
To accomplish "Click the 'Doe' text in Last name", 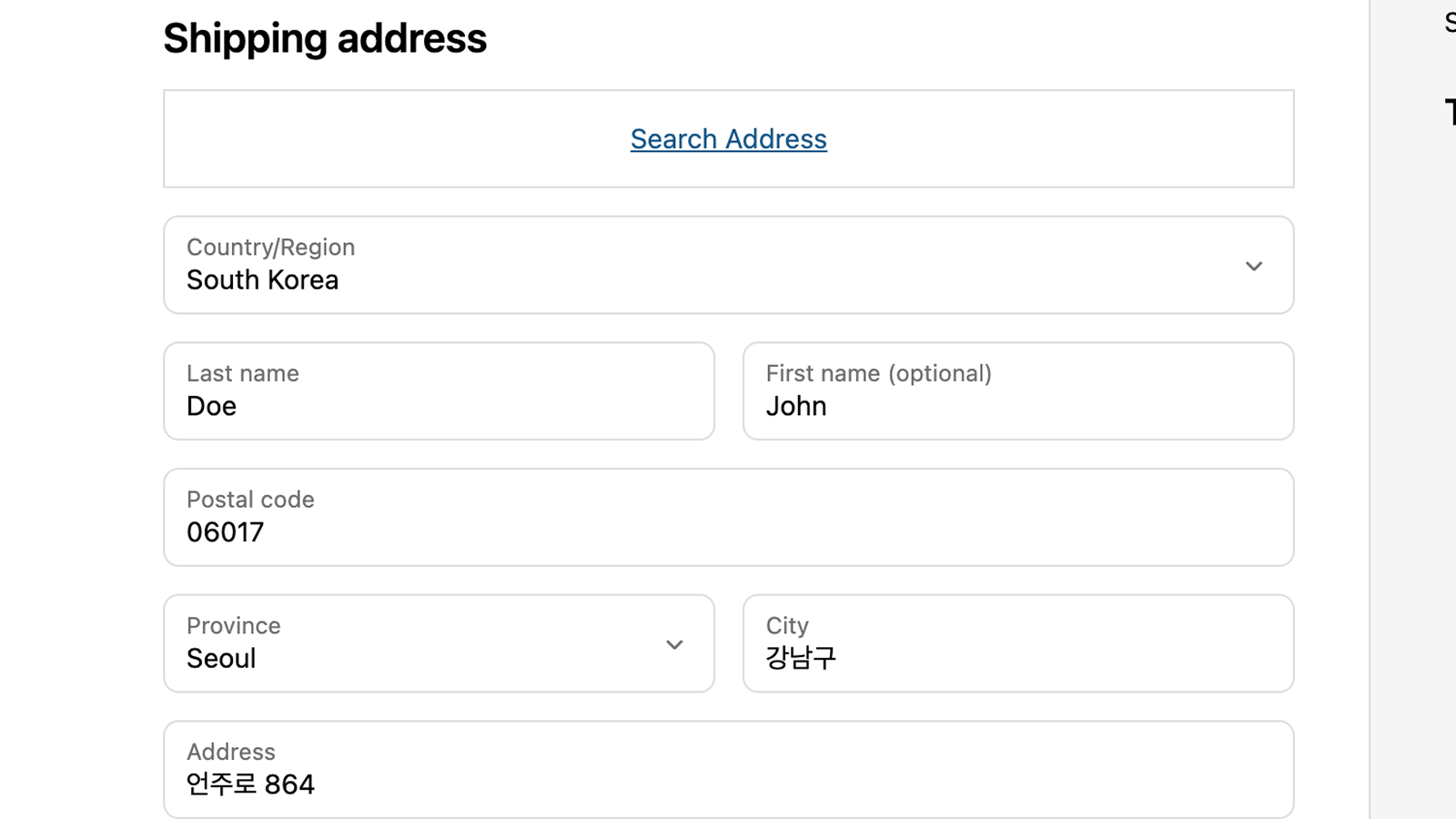I will tap(211, 406).
